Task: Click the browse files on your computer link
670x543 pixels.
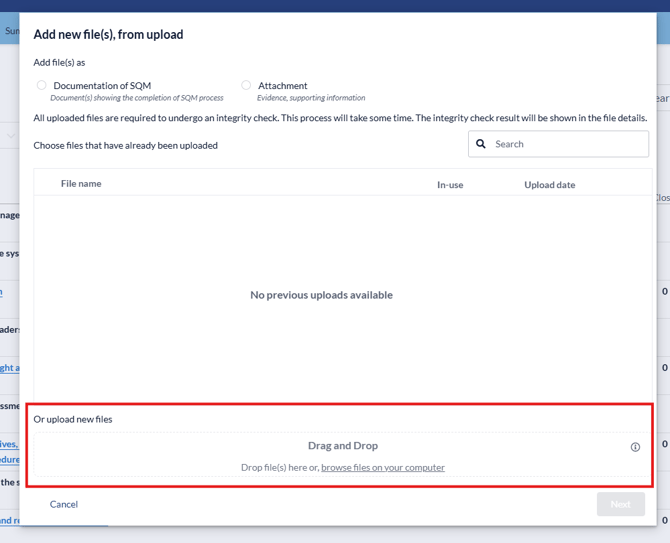Action: [x=383, y=467]
